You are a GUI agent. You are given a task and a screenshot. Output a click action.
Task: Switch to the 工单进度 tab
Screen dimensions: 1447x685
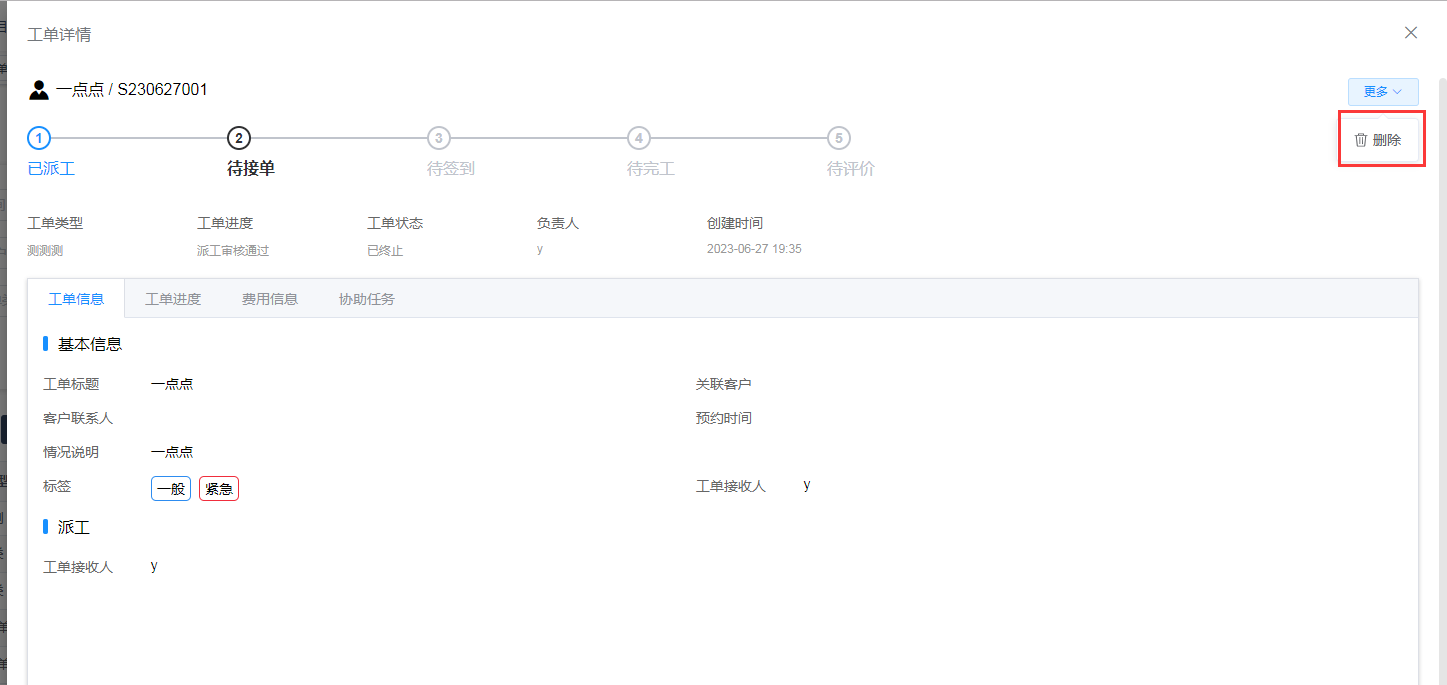pos(173,299)
